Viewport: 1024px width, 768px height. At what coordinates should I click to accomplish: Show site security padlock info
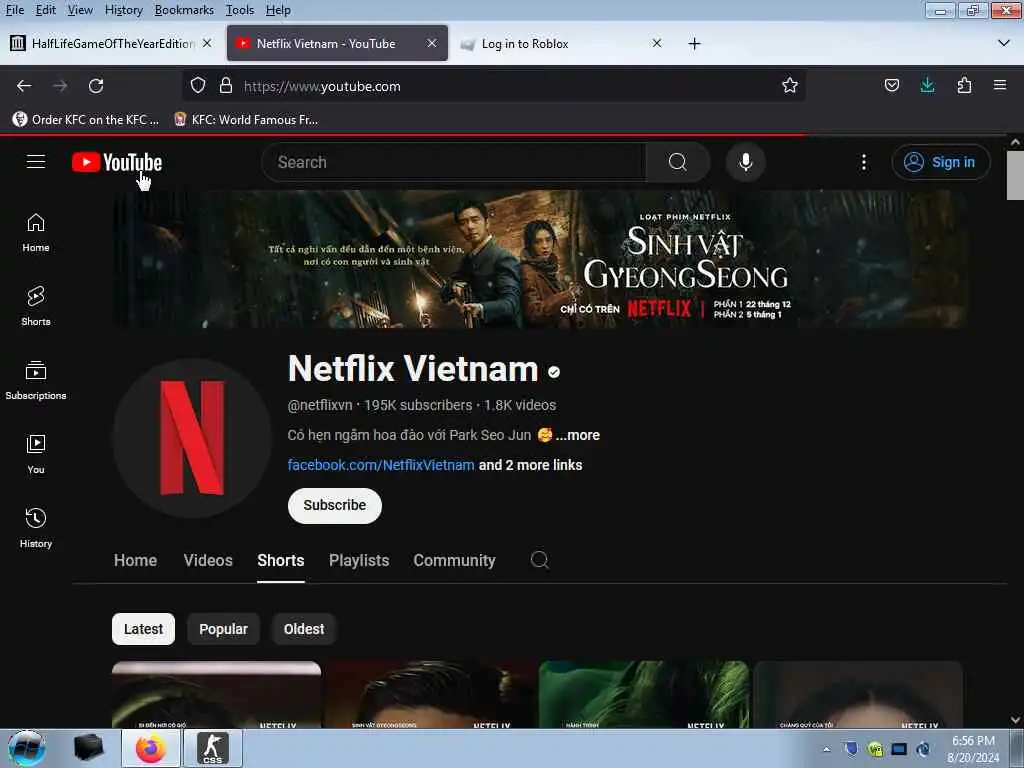coord(226,86)
